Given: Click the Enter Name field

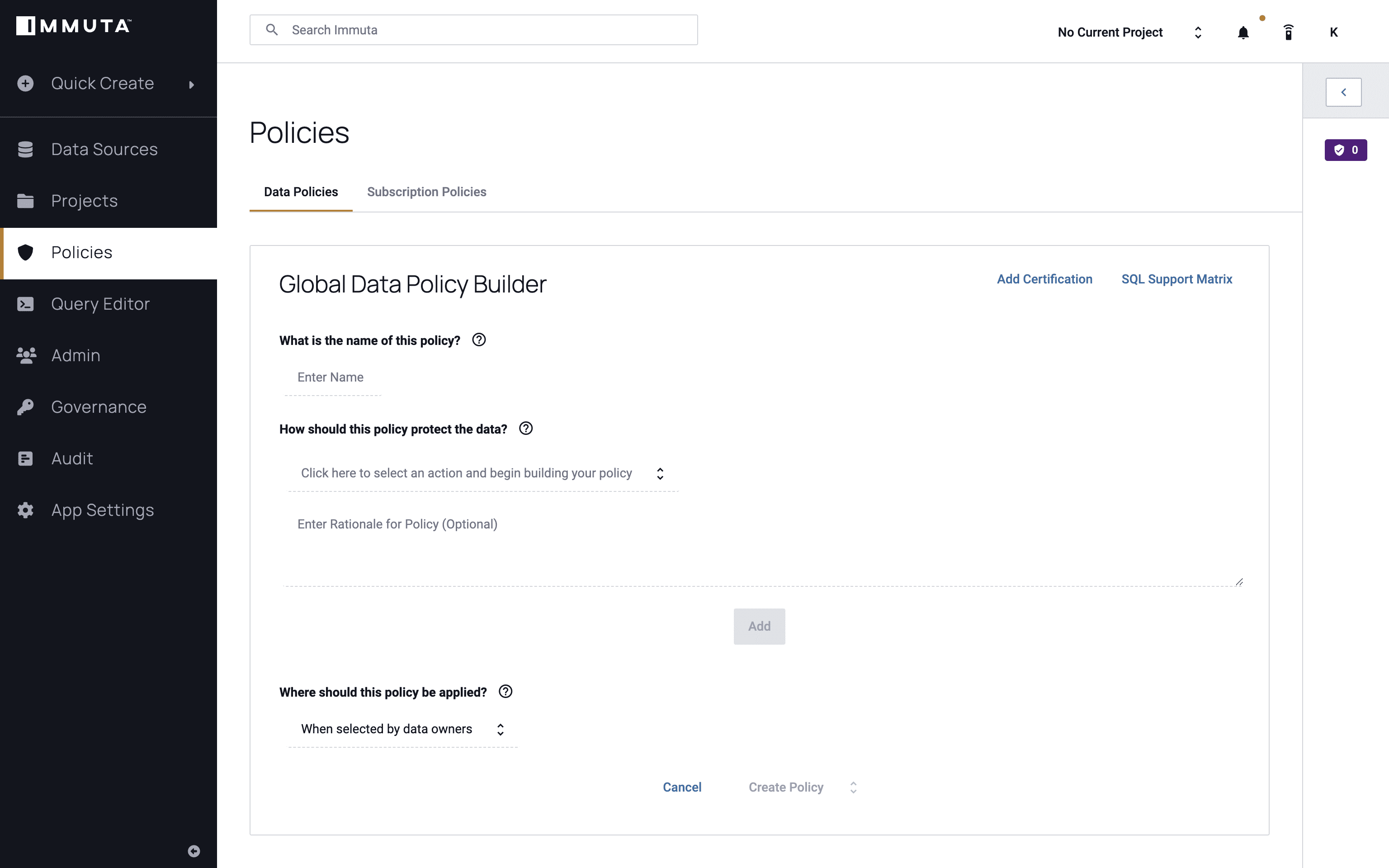Looking at the screenshot, I should (x=333, y=378).
